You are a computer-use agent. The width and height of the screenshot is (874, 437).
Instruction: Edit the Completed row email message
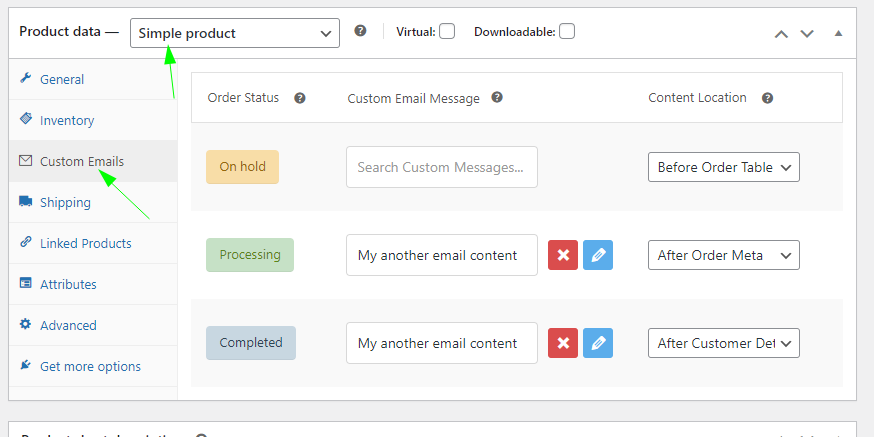pos(598,343)
